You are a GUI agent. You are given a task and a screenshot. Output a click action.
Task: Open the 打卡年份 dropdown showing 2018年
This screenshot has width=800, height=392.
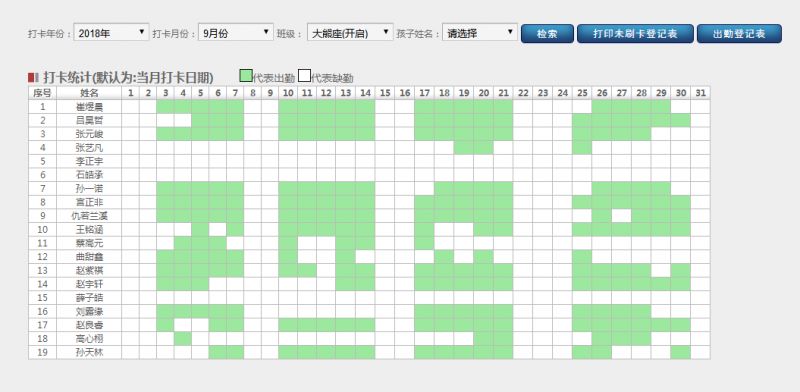click(111, 33)
